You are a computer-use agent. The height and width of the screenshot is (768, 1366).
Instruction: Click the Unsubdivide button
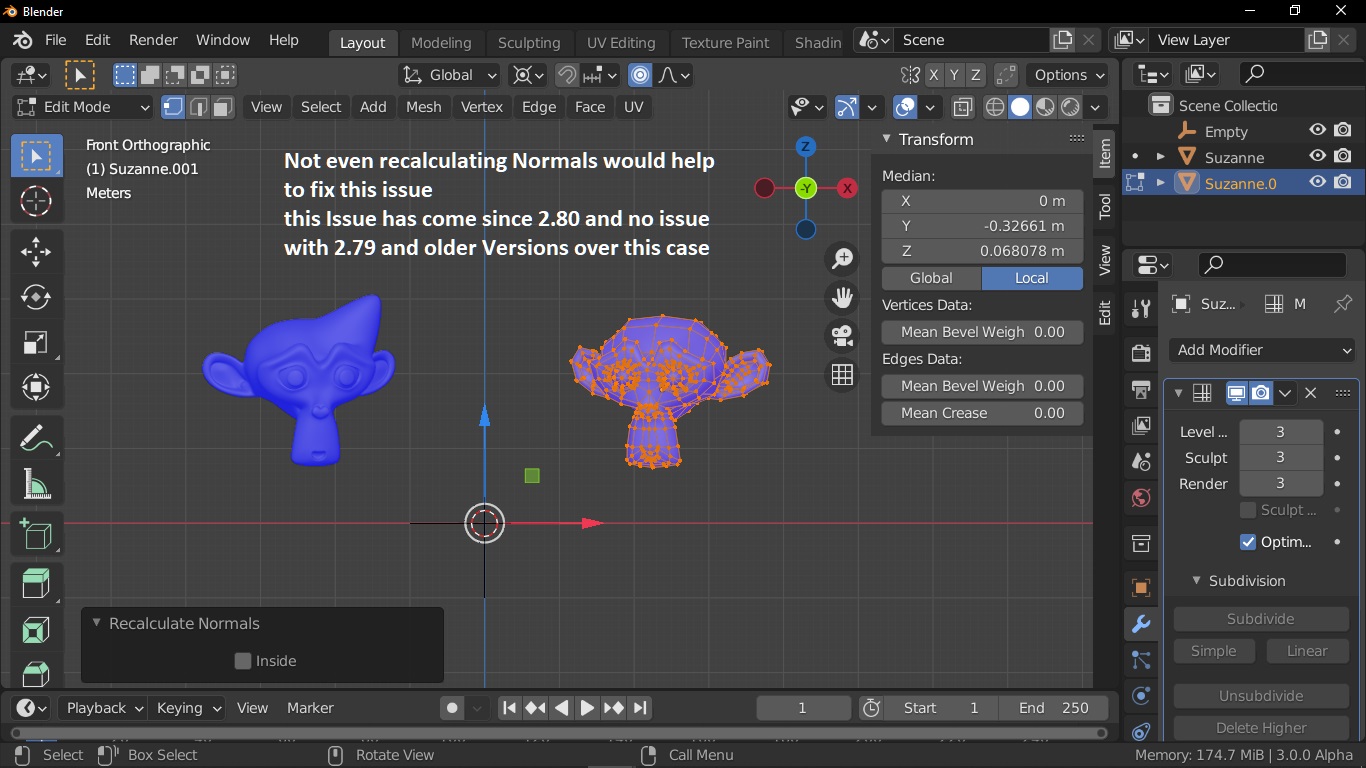1261,696
